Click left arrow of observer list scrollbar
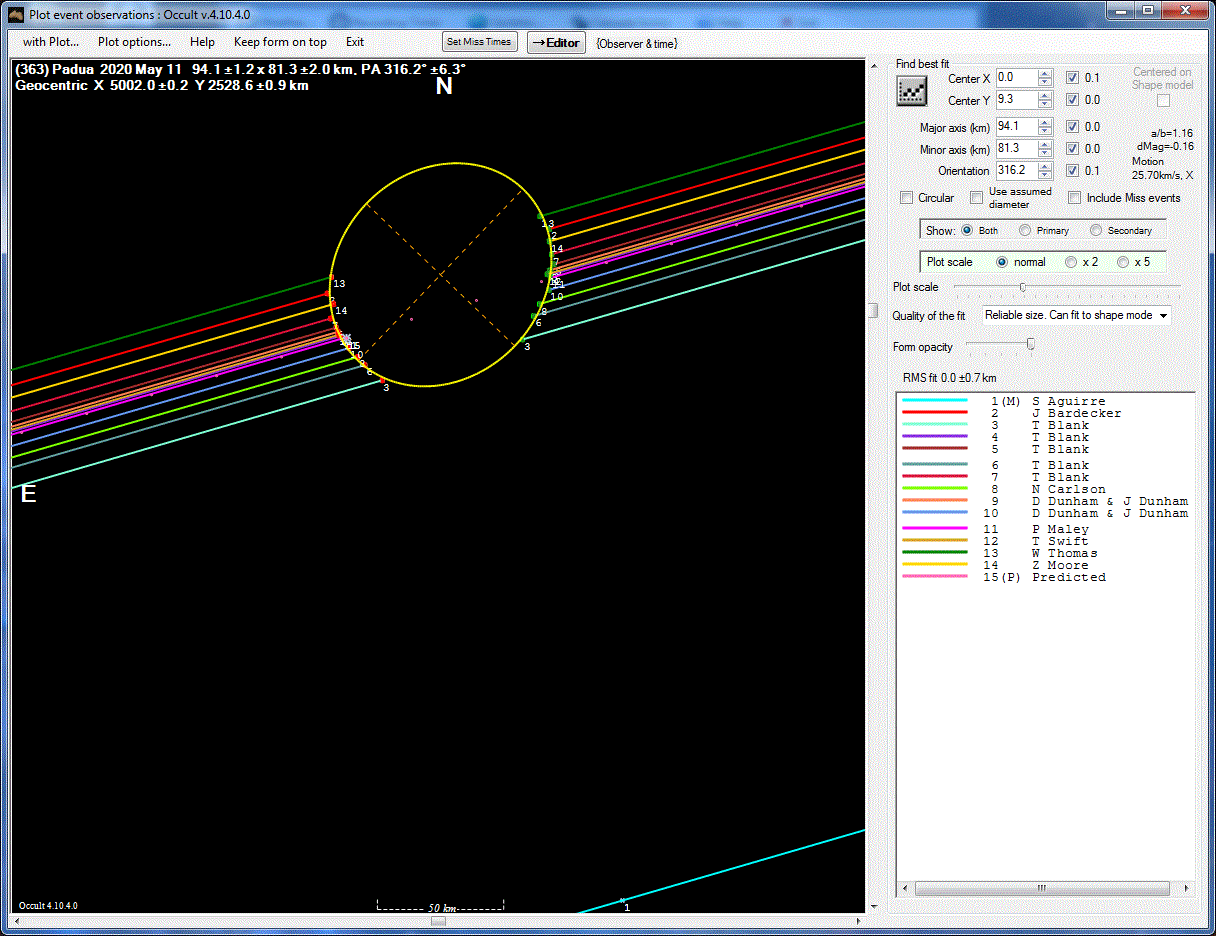The width and height of the screenshot is (1216, 936). [x=906, y=888]
